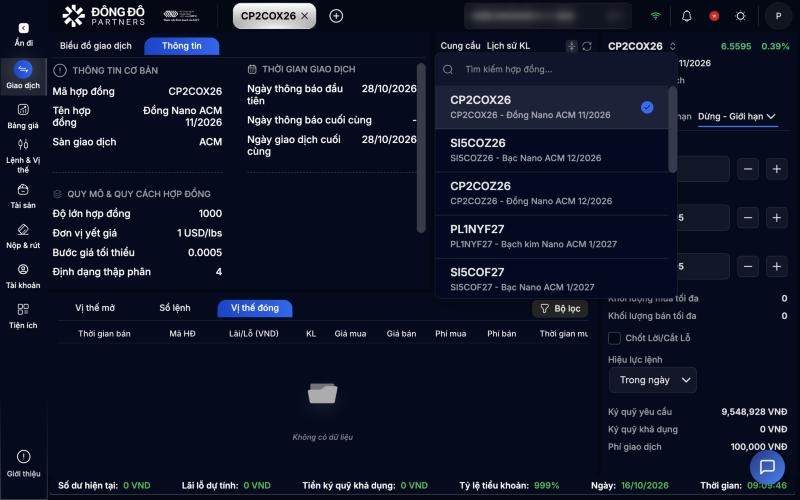Switch to Thông tin tab
Screen dimensions: 800x500
click(x=182, y=46)
